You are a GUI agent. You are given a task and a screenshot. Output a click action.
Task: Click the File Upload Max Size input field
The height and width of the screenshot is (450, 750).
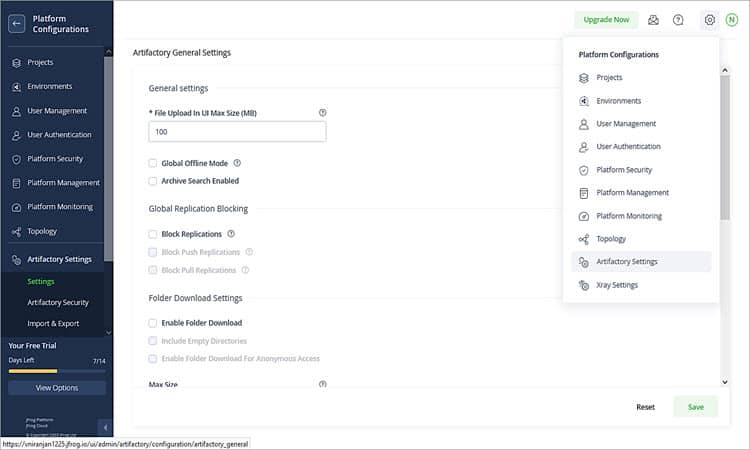point(237,132)
